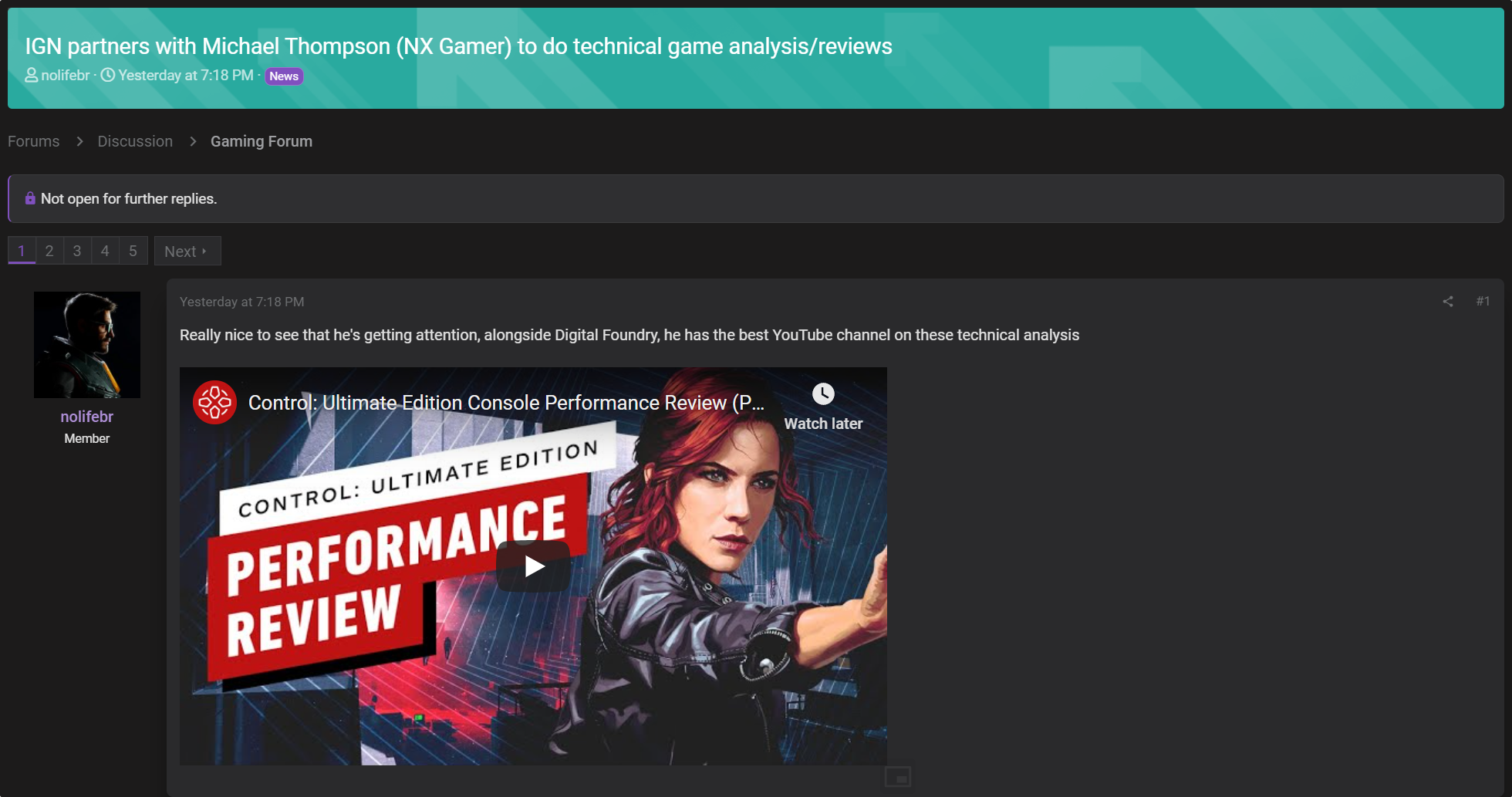Open nolifebr username under avatar

click(87, 417)
